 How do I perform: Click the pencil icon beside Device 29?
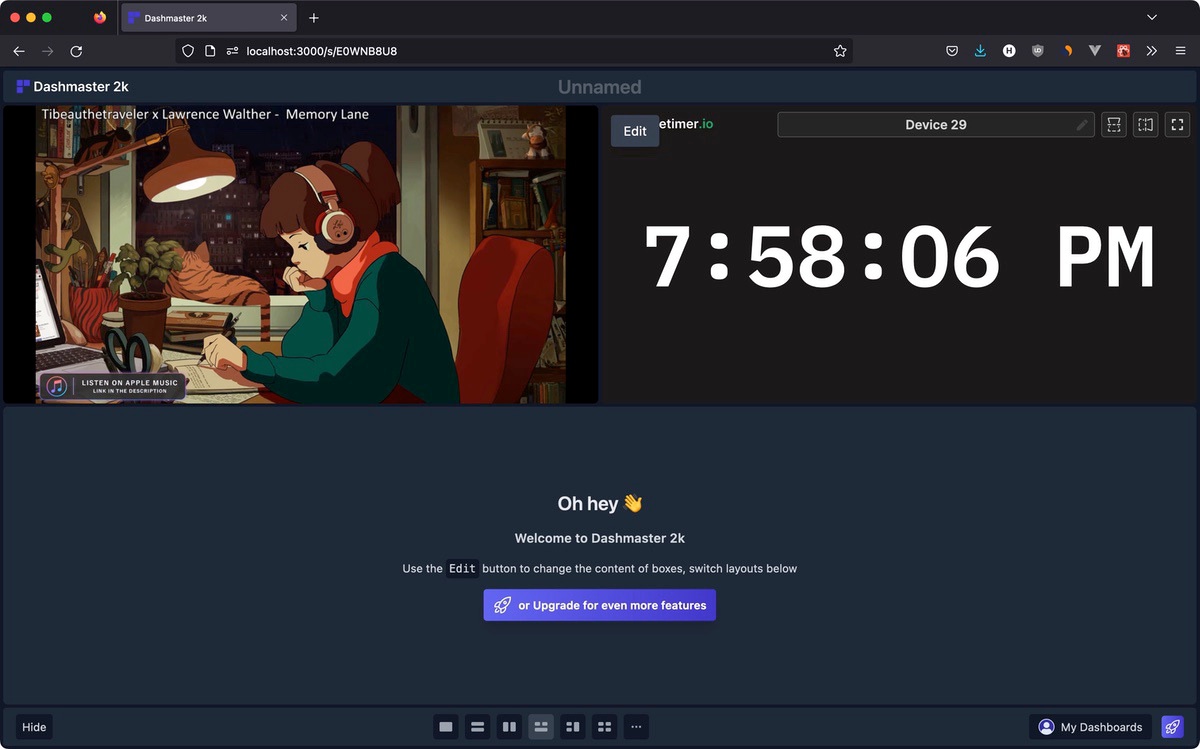(1081, 124)
